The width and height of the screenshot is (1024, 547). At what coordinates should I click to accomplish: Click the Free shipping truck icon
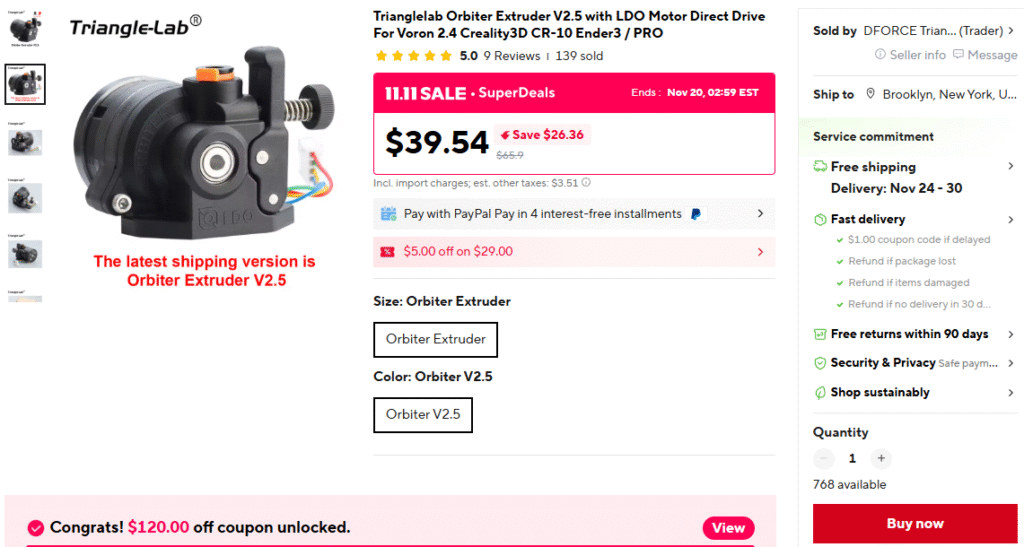pos(820,167)
